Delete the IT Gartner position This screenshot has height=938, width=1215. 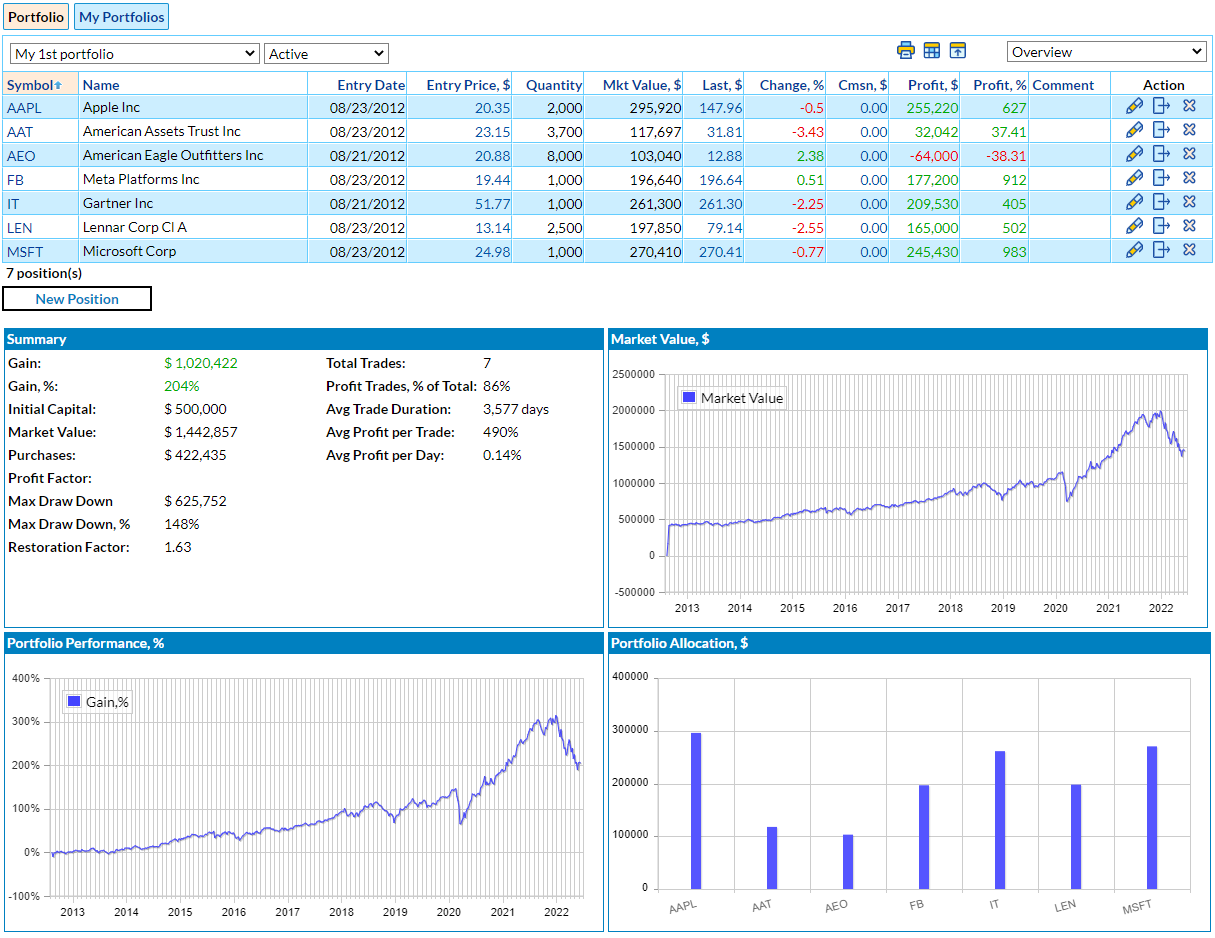(x=1189, y=201)
